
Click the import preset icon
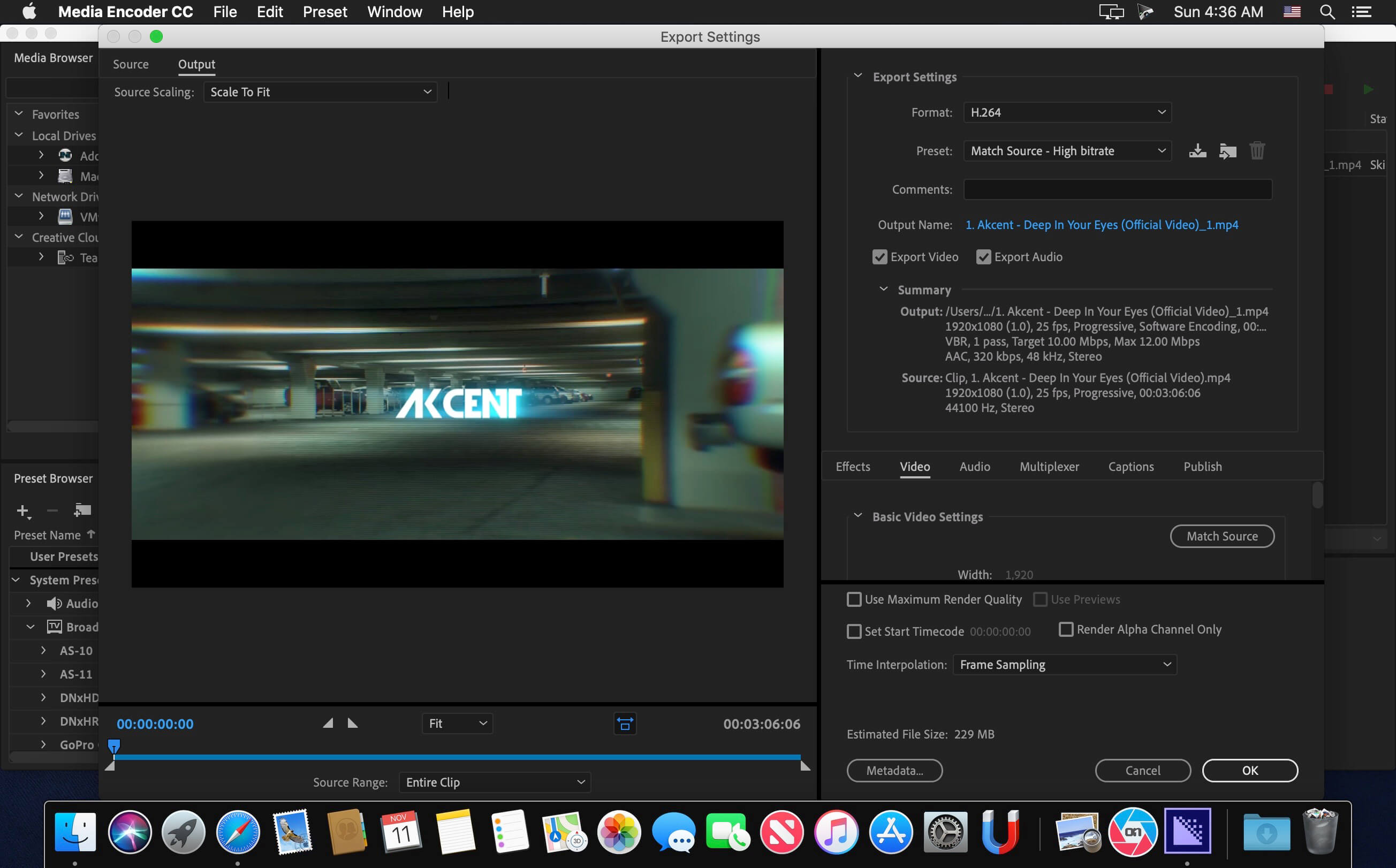coord(1227,152)
